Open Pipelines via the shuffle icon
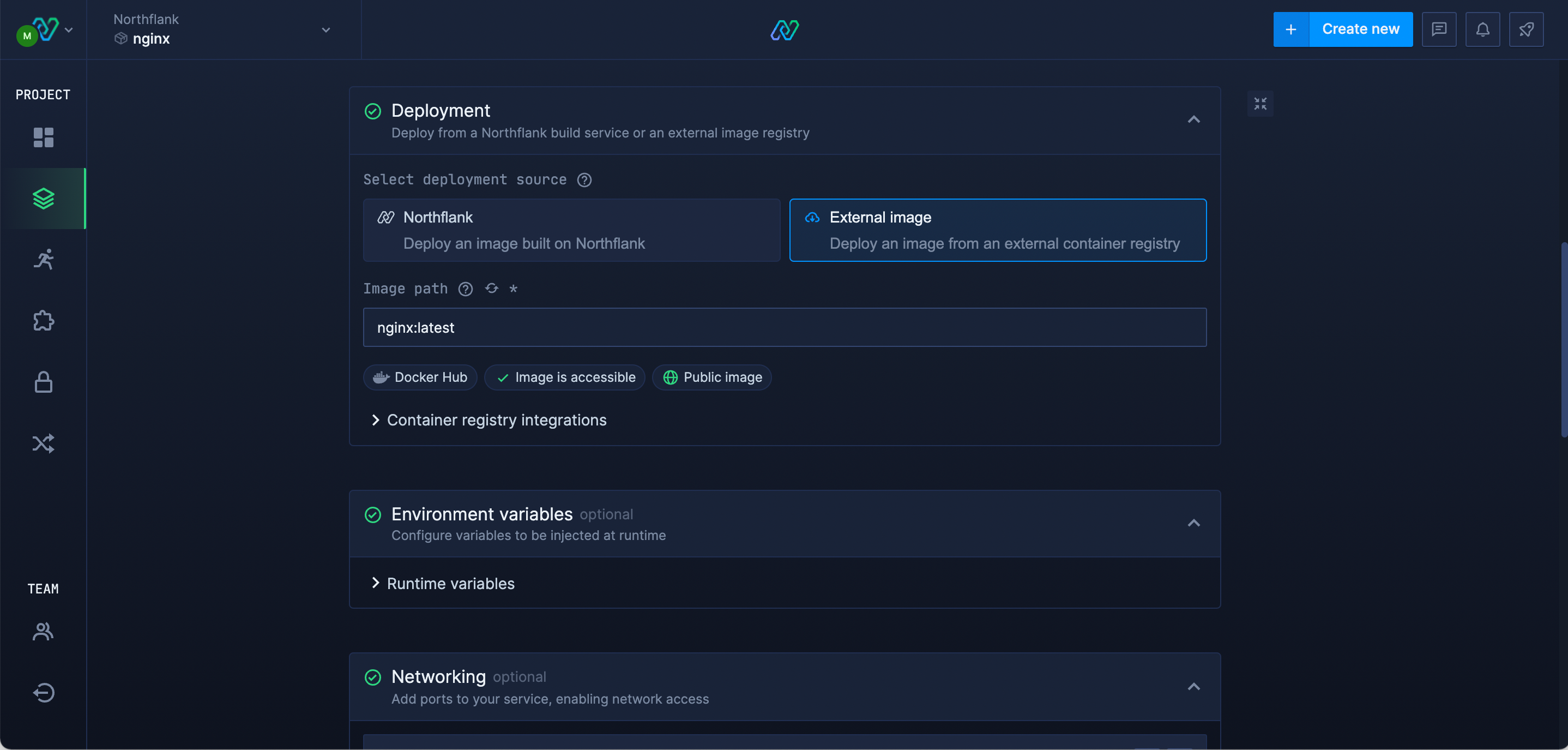Viewport: 1568px width, 750px height. [x=43, y=443]
